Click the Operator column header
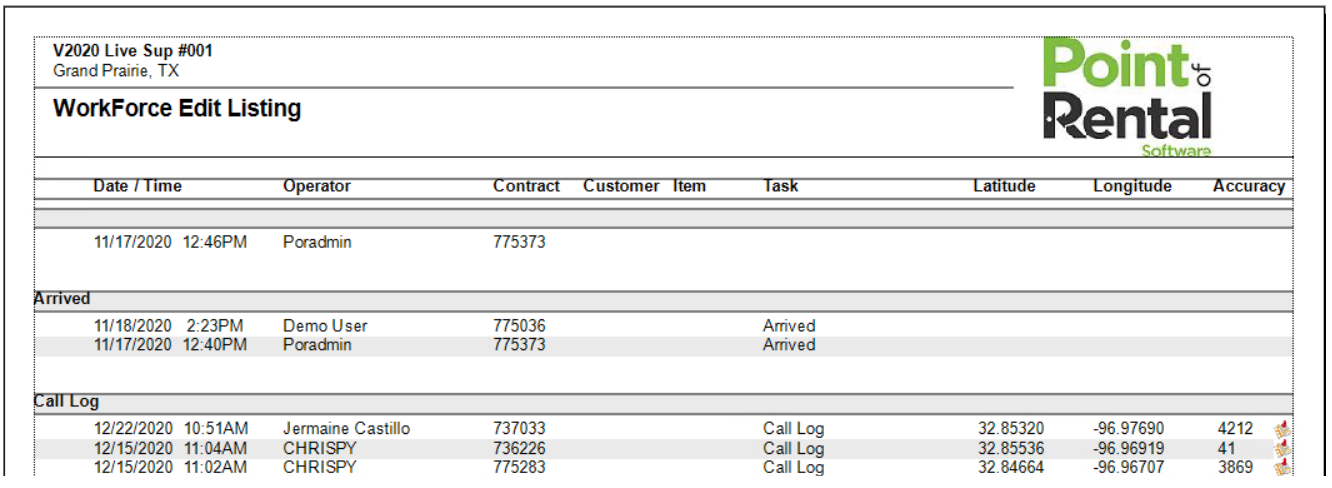This screenshot has width=1332, height=488. [x=317, y=186]
